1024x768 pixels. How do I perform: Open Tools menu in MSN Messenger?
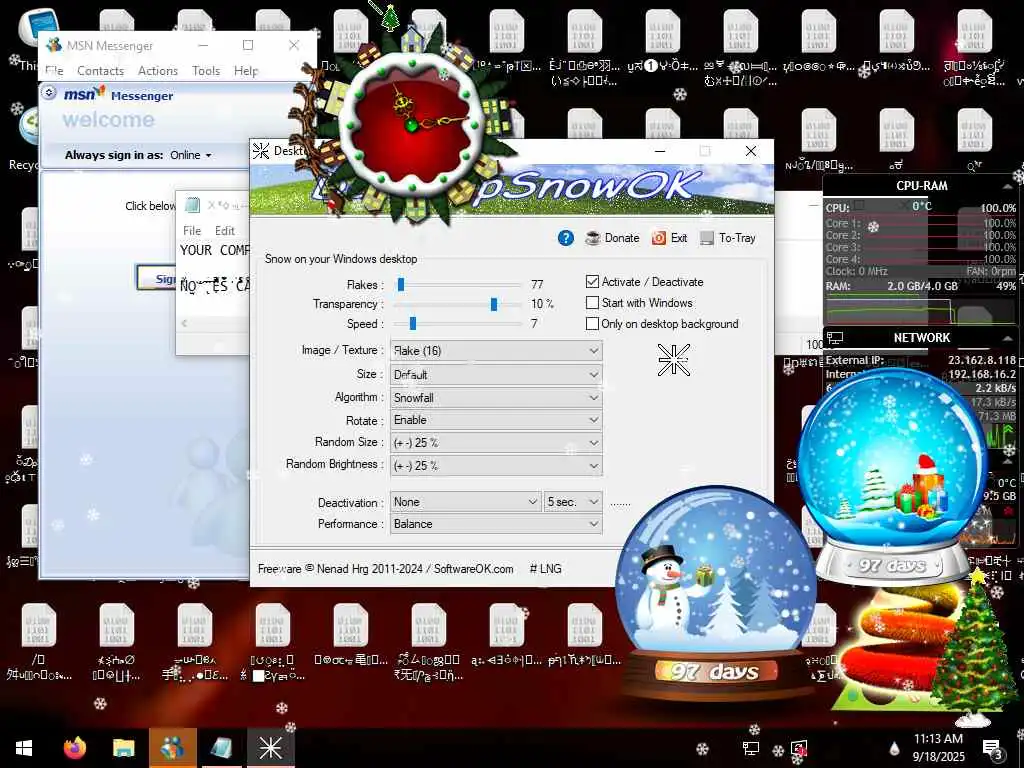coord(206,71)
